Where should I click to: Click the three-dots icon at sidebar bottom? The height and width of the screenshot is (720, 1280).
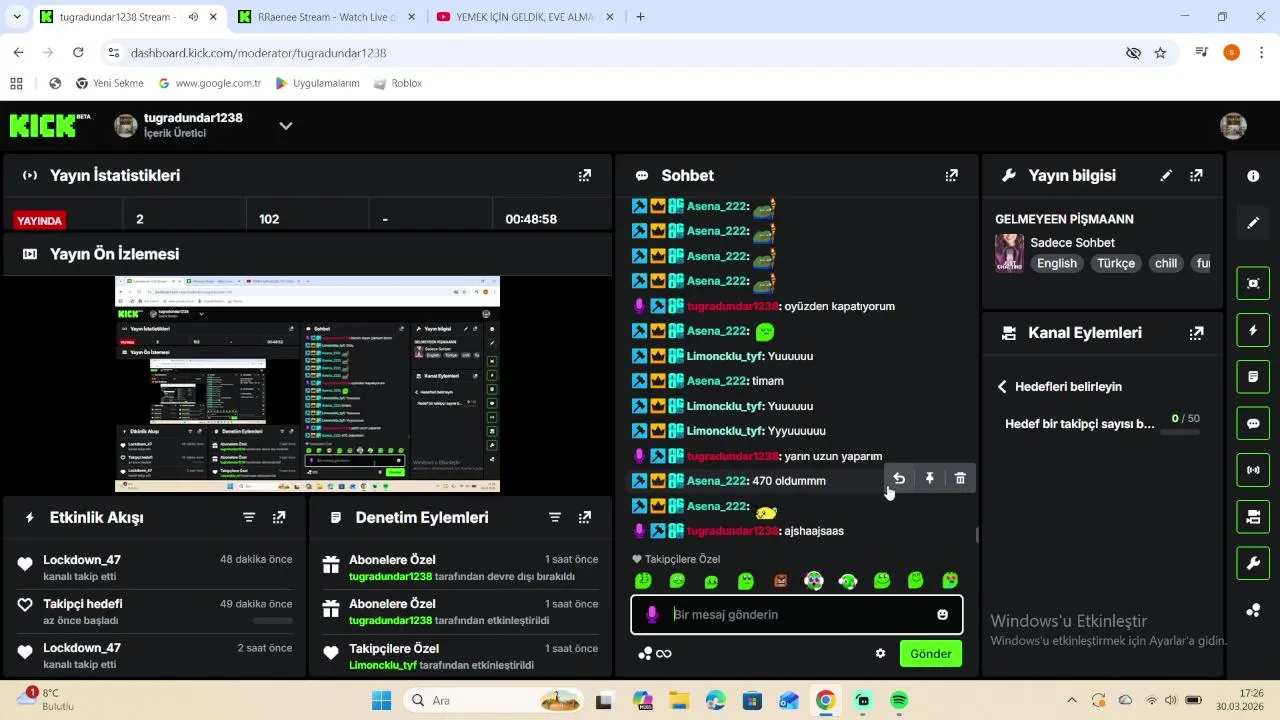(1253, 610)
